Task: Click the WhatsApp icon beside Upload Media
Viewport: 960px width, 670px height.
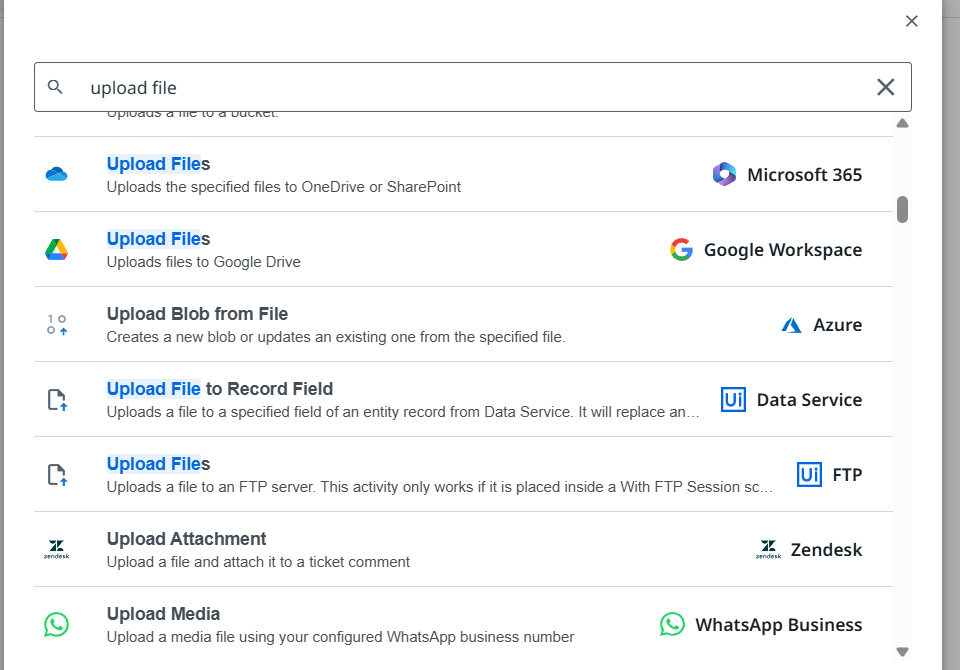Action: click(56, 624)
